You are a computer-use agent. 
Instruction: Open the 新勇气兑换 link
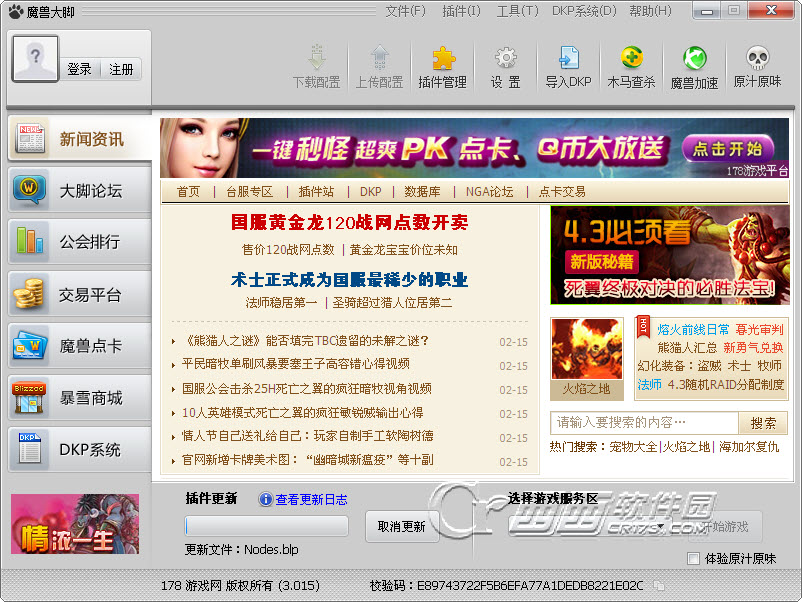tap(753, 348)
